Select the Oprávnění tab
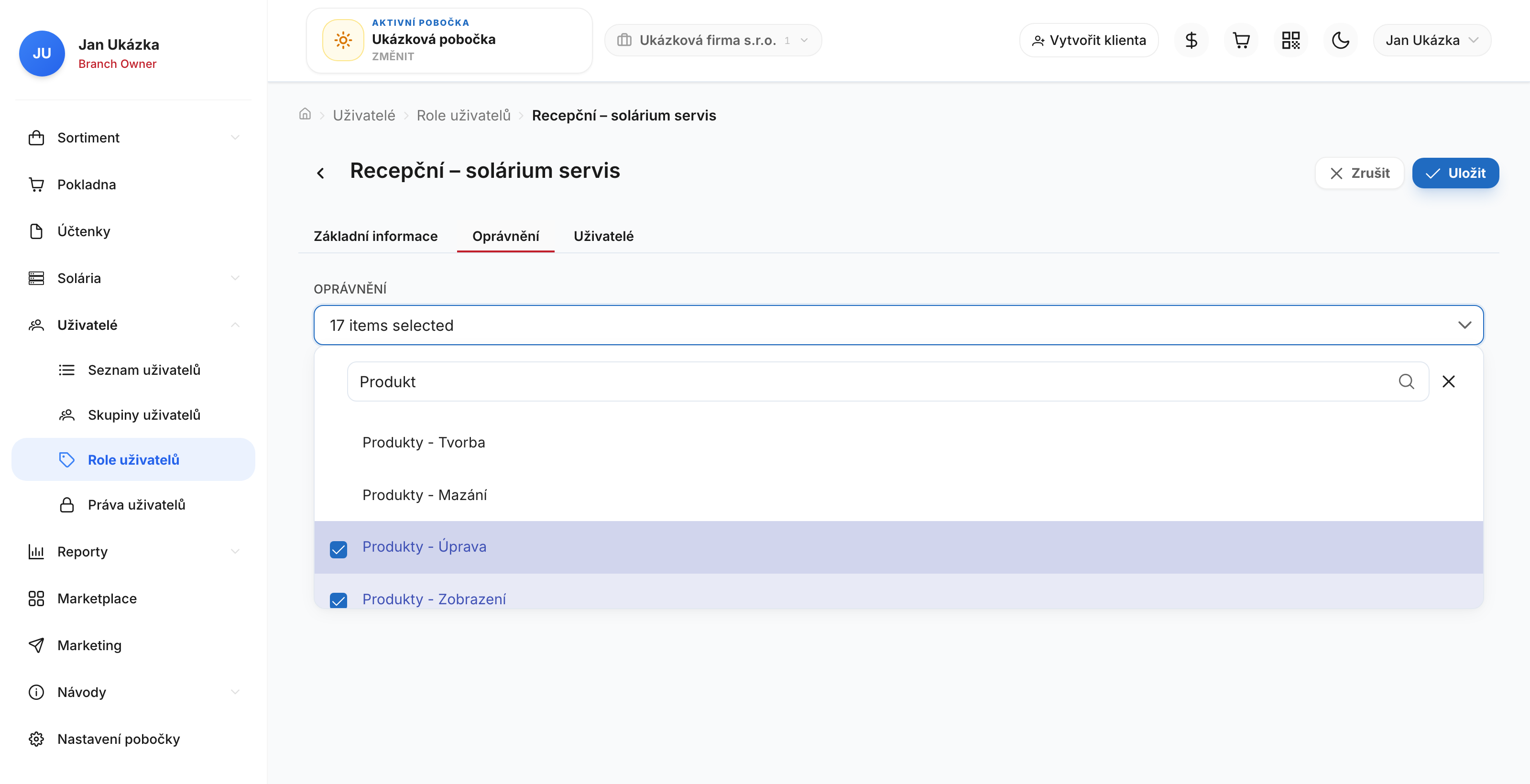The image size is (1530, 784). click(505, 236)
